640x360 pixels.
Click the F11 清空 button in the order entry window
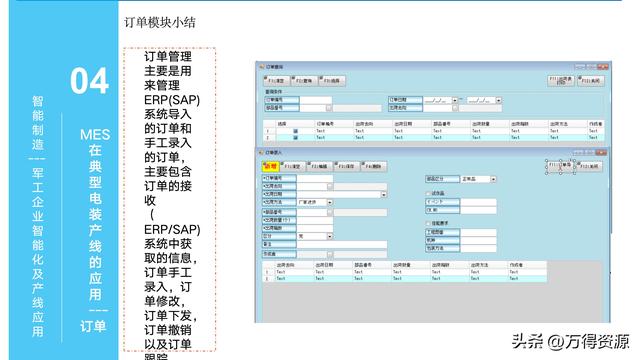(293, 166)
